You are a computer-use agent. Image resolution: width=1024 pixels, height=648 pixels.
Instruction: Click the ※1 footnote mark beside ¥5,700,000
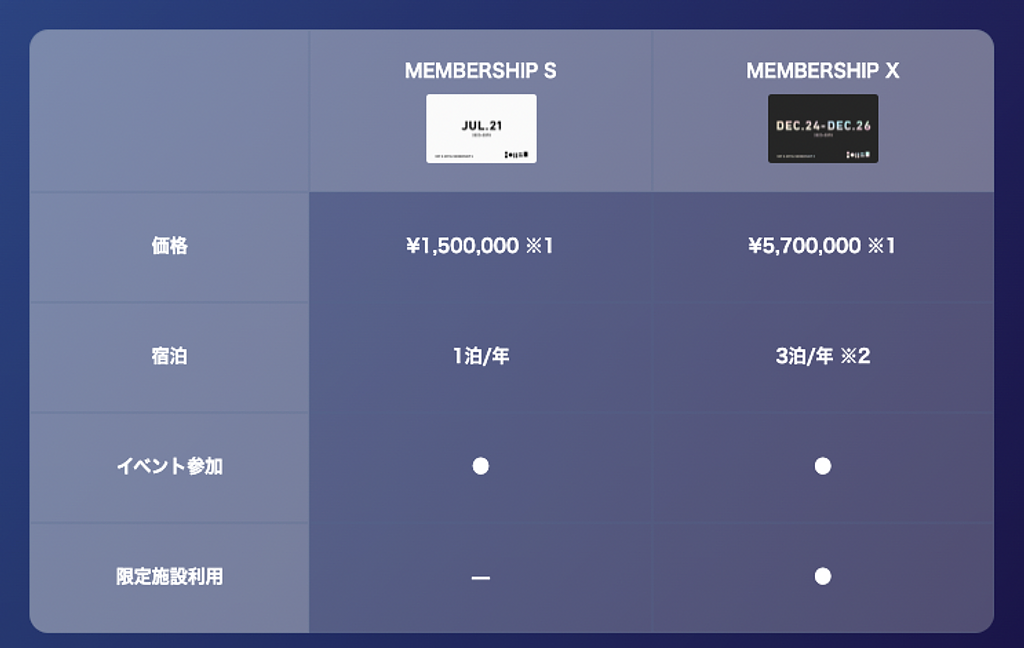882,246
